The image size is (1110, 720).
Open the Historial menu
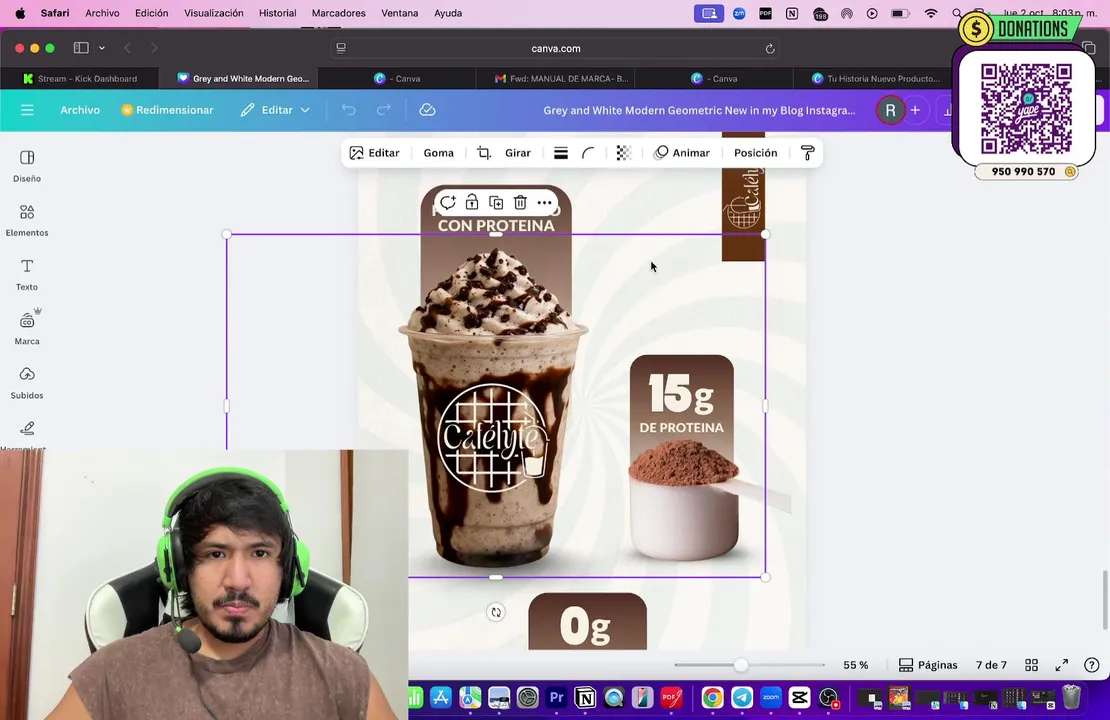coord(278,13)
